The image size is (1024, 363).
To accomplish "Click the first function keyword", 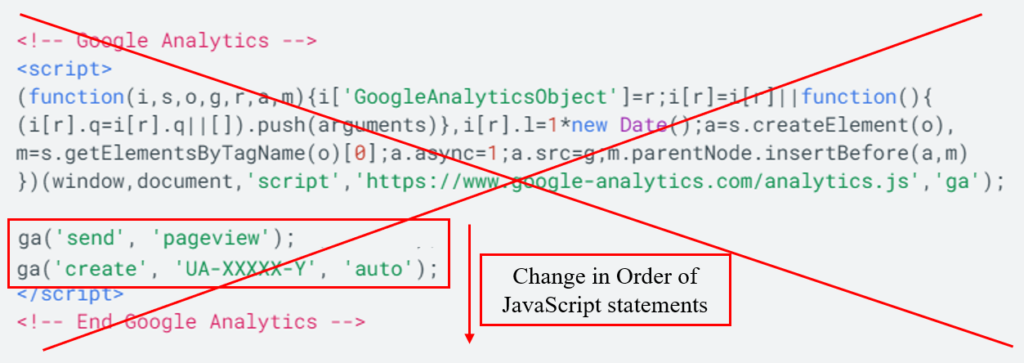I will tap(76, 97).
